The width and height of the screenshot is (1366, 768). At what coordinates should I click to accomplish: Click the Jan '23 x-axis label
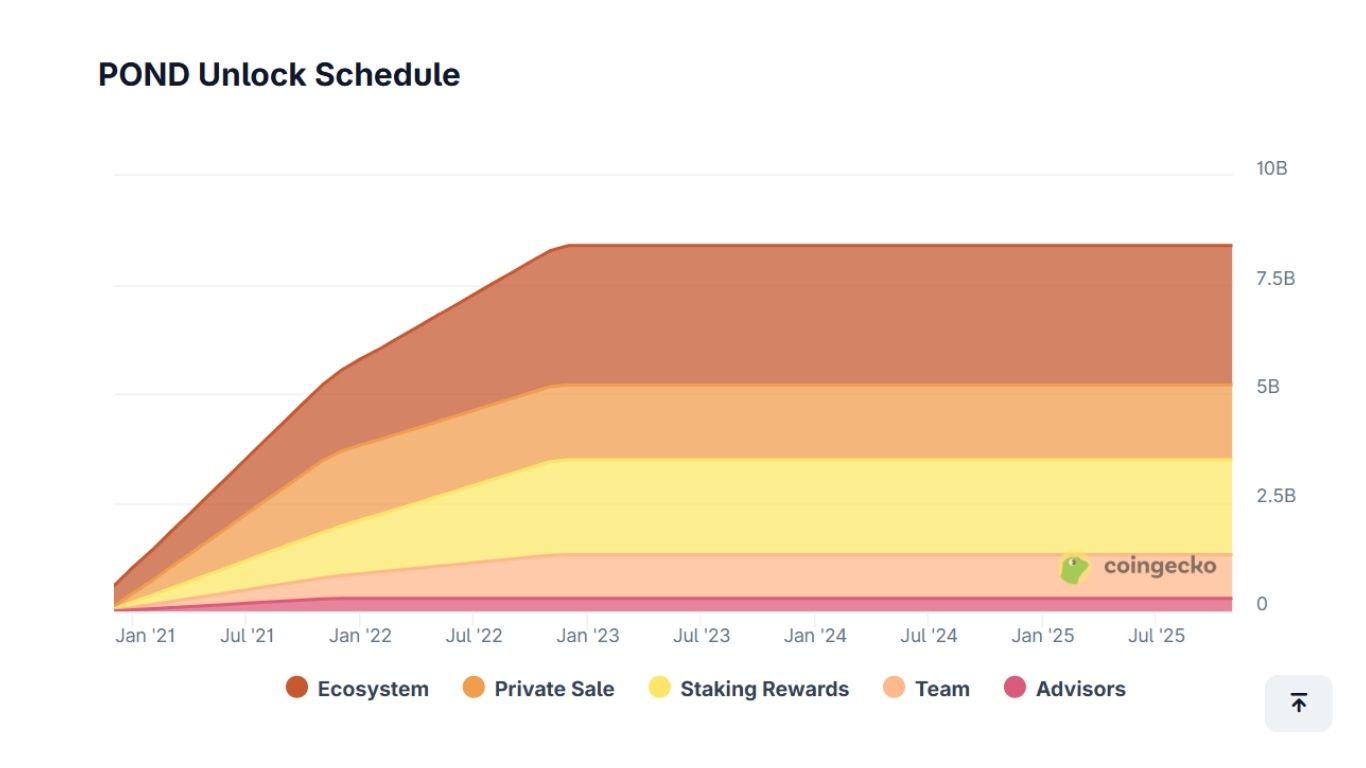click(587, 636)
